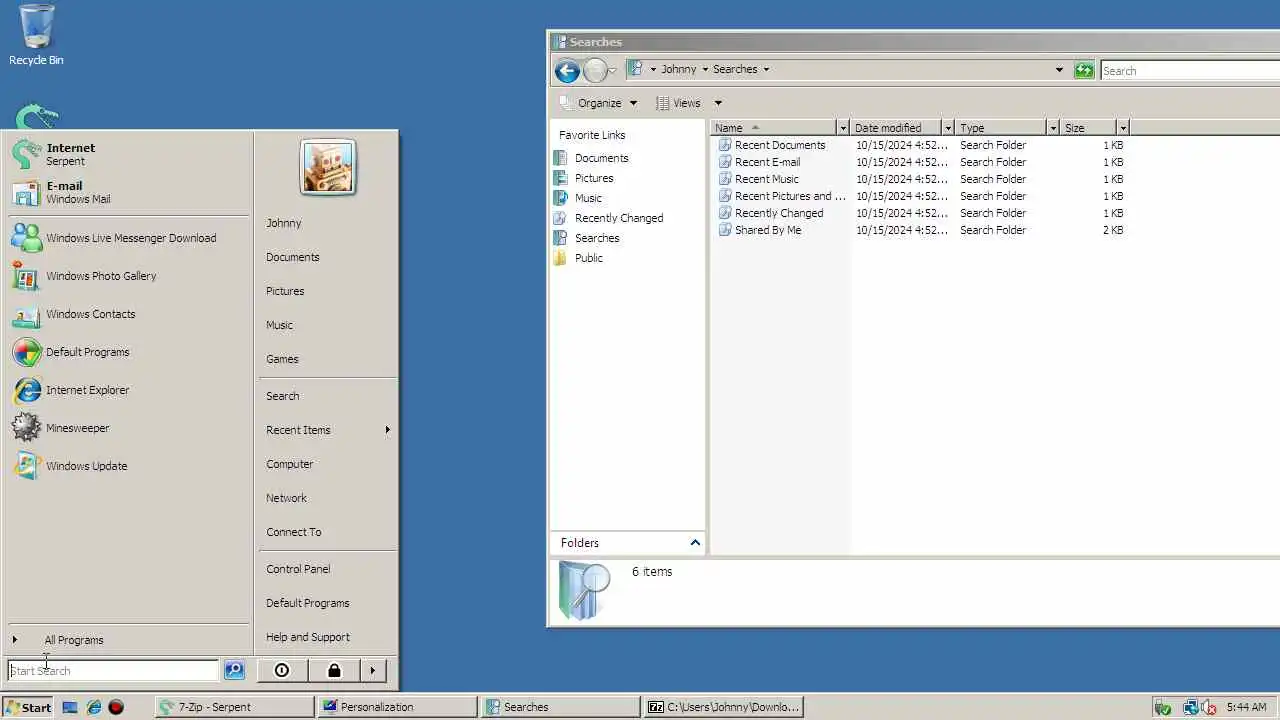Click the Start button

click(x=28, y=707)
